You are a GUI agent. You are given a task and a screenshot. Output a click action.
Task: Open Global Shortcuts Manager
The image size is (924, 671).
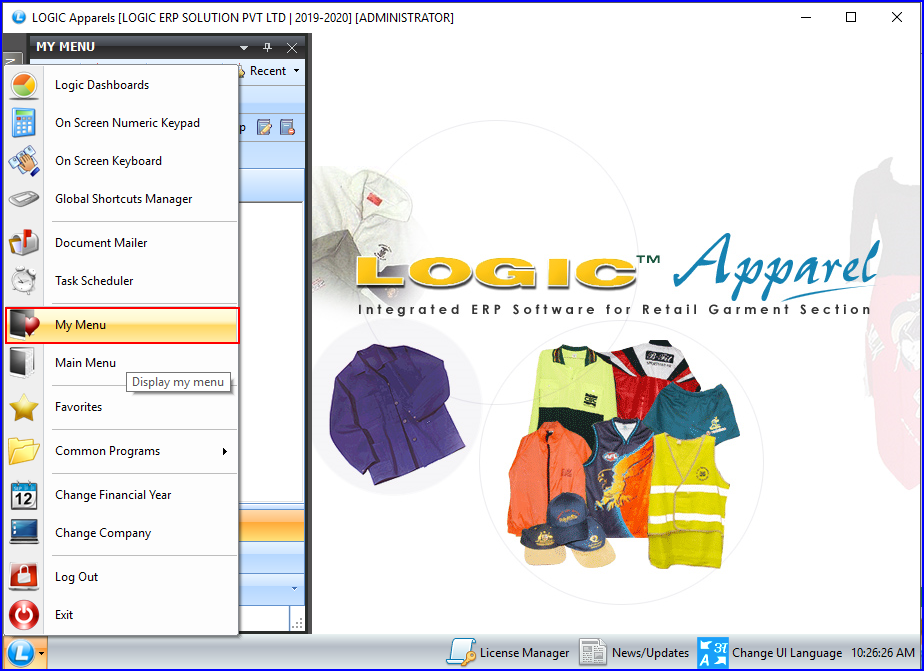pos(121,199)
